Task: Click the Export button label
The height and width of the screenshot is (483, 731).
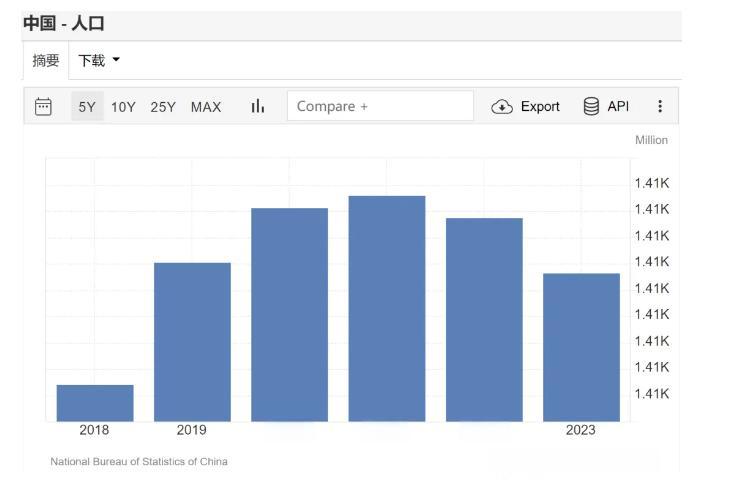Action: (540, 107)
